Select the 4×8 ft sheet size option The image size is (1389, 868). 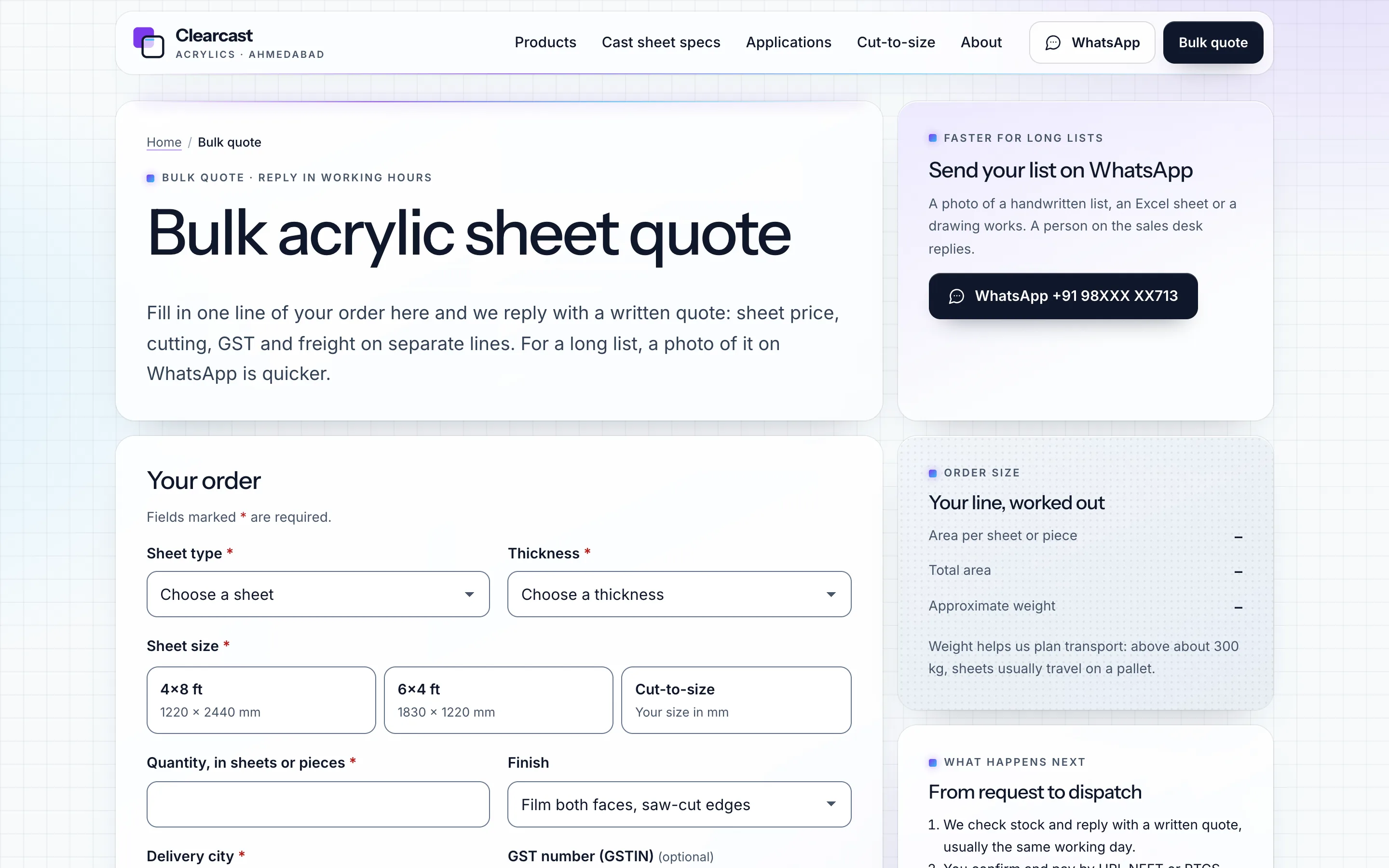[261, 700]
